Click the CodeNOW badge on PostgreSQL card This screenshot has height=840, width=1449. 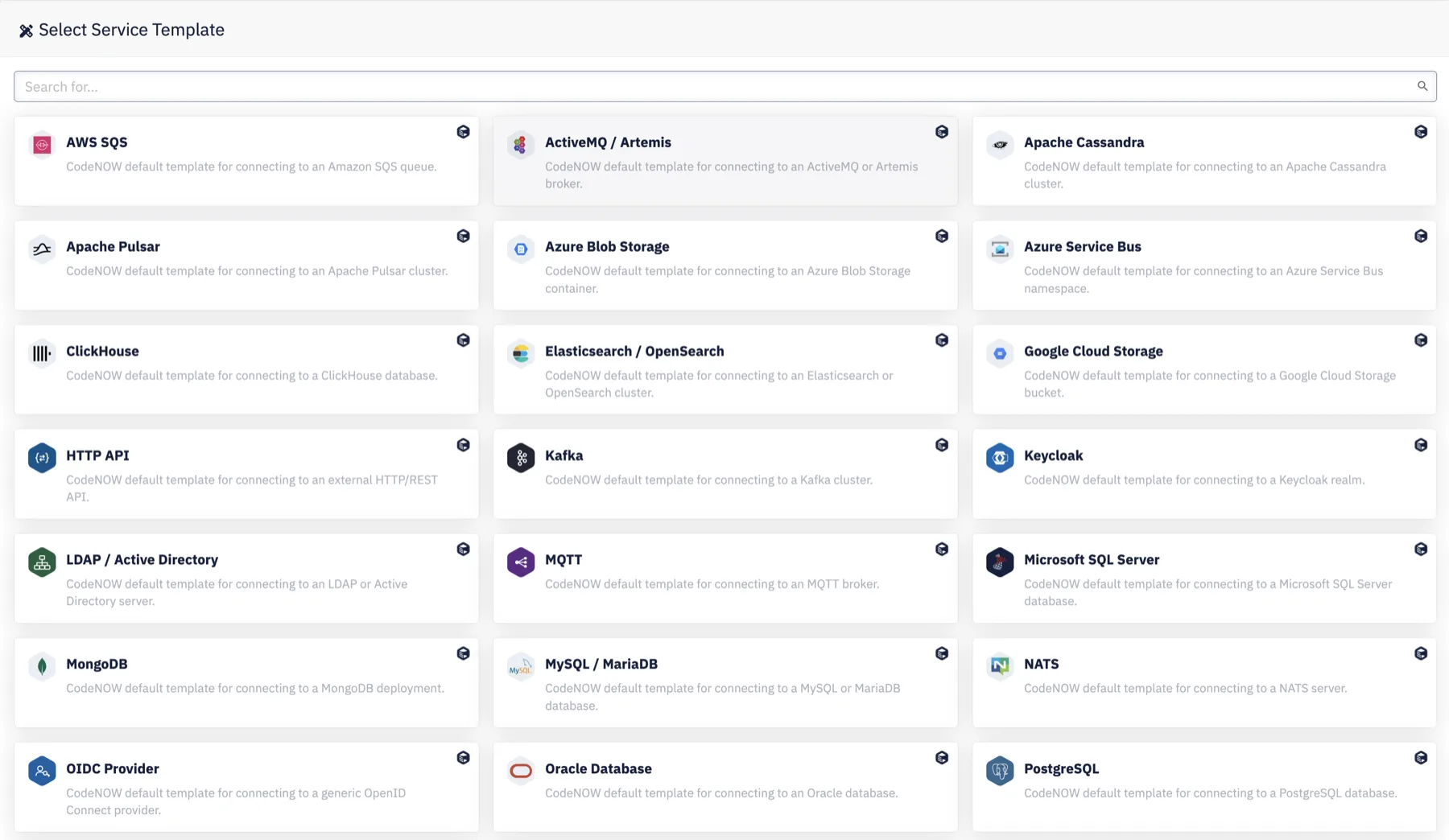[1421, 758]
